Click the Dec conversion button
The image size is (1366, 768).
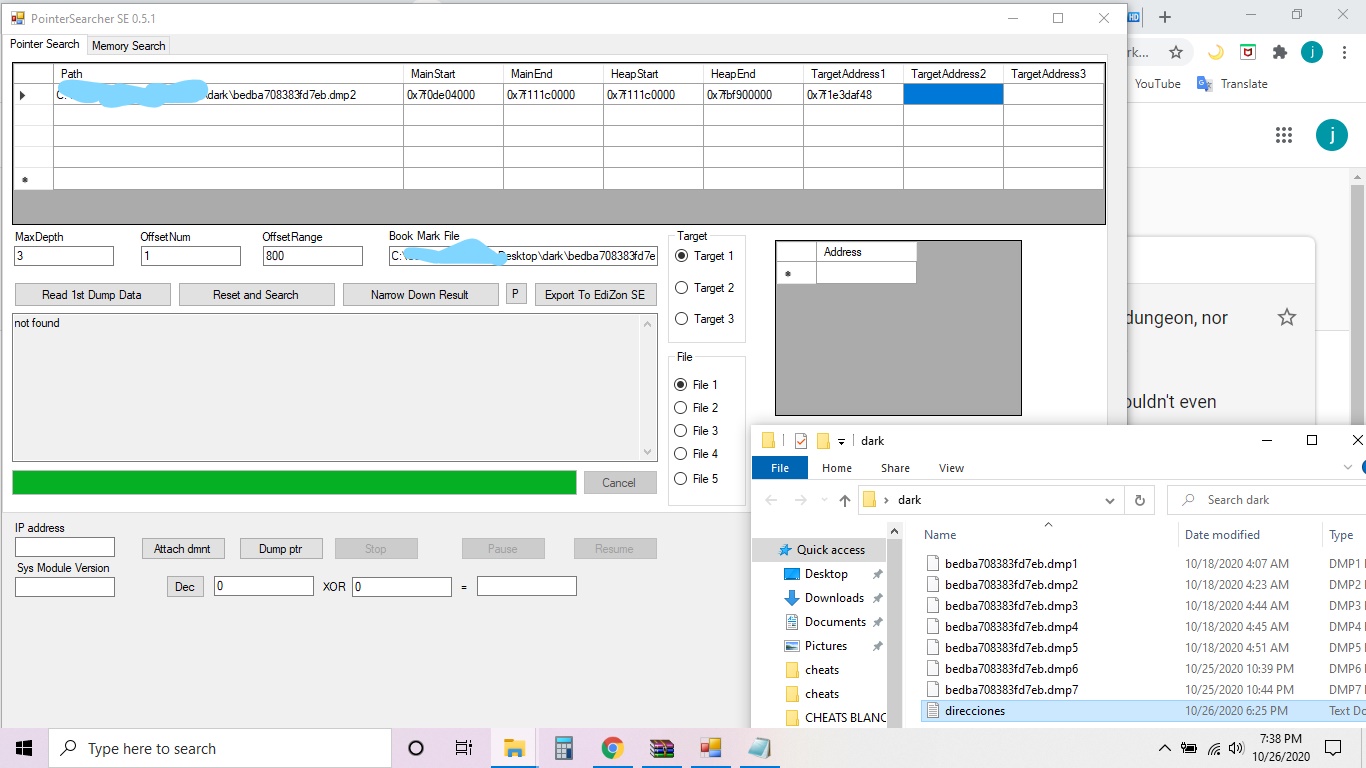click(x=185, y=587)
